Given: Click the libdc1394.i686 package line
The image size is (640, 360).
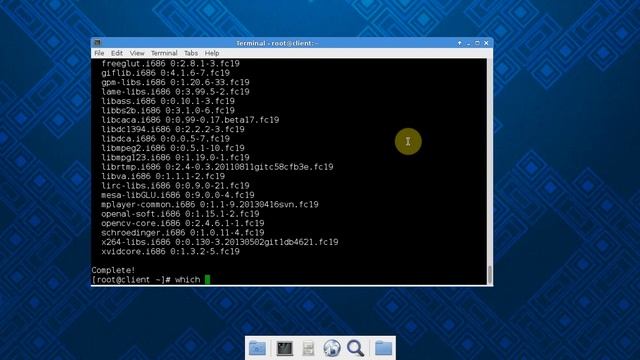Looking at the screenshot, I should pos(173,129).
